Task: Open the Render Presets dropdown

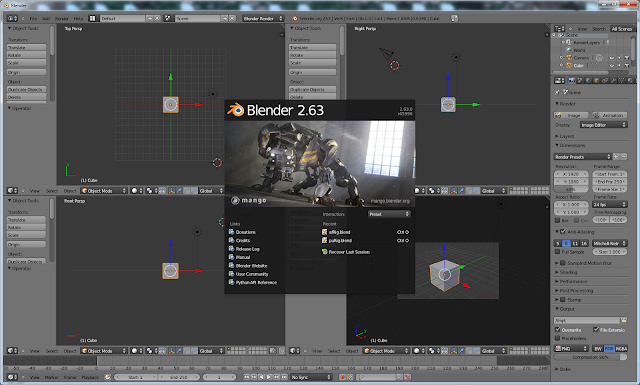Action: tap(582, 157)
